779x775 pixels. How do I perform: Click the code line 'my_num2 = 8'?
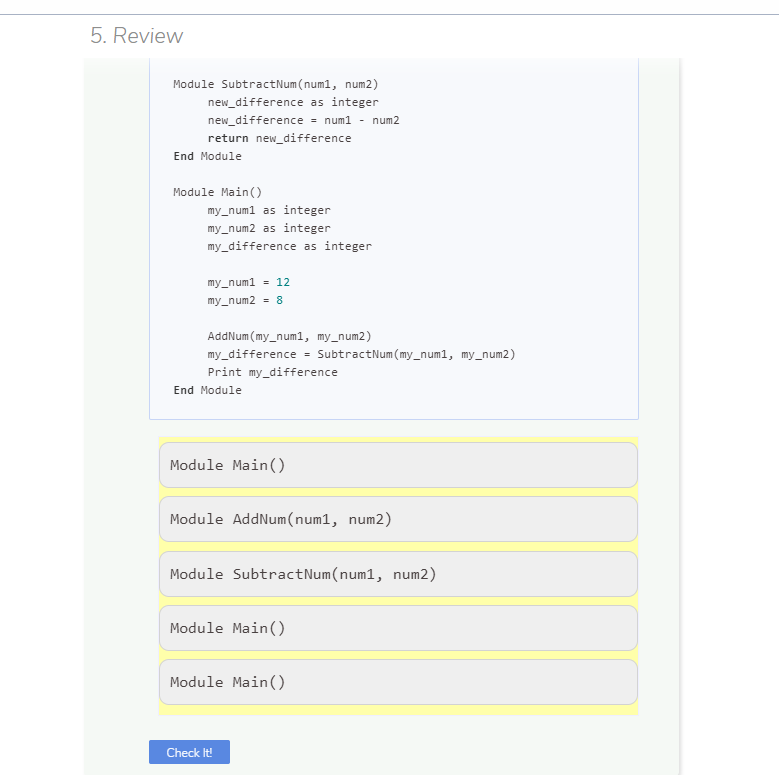point(245,300)
